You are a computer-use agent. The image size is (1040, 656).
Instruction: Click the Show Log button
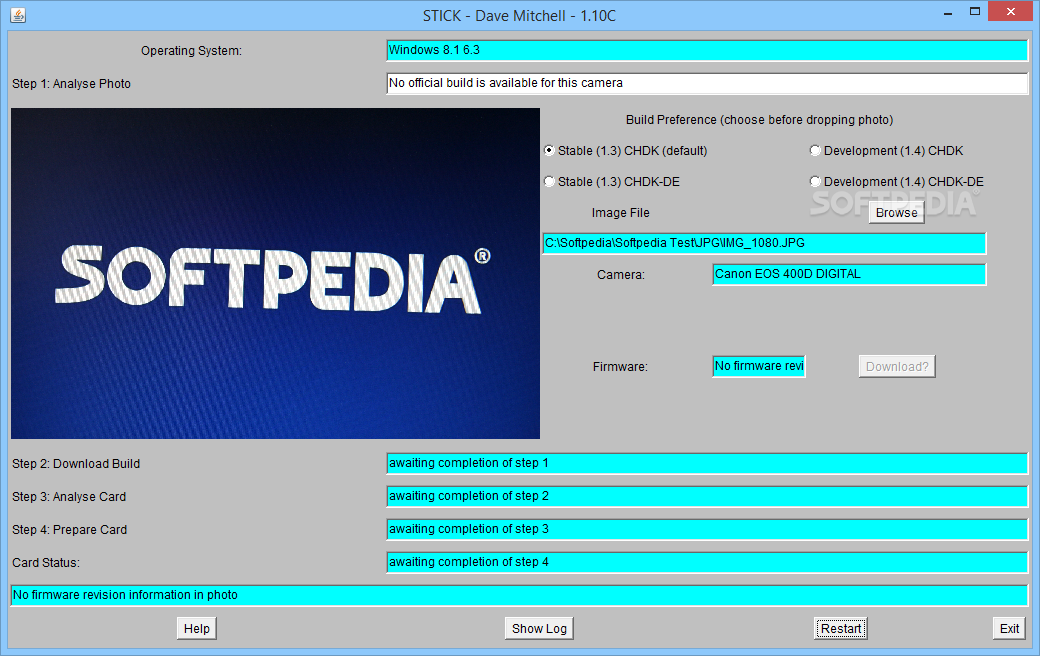(539, 629)
